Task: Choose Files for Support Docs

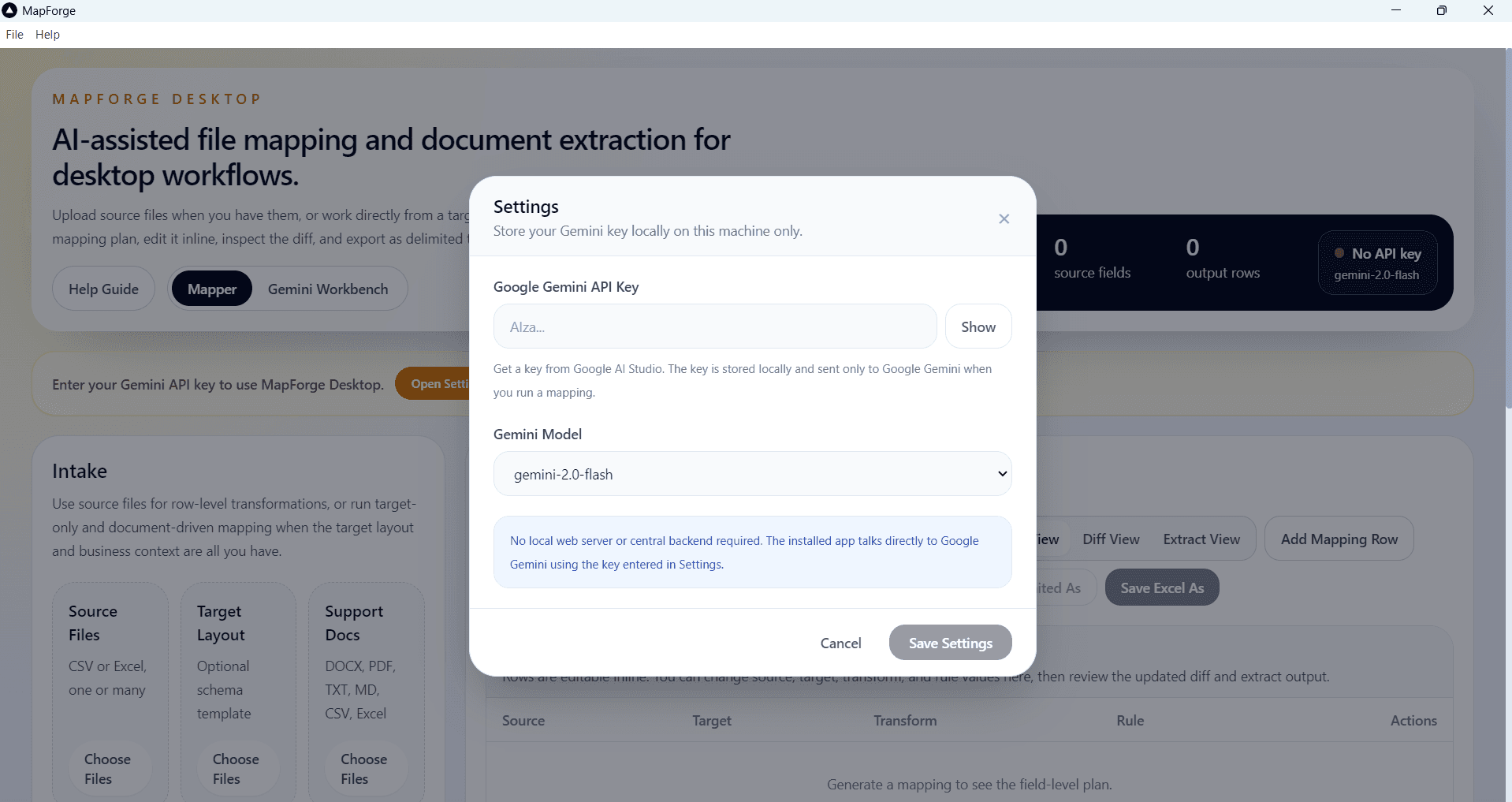Action: click(364, 768)
